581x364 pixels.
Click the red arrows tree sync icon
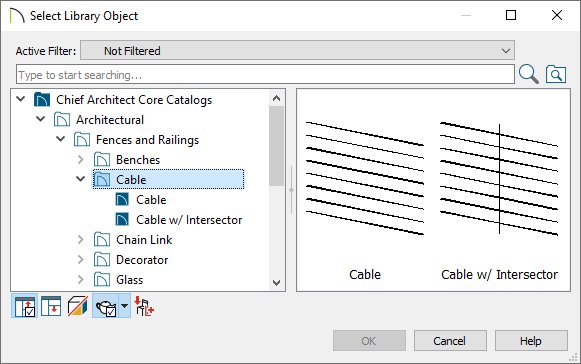coord(144,306)
